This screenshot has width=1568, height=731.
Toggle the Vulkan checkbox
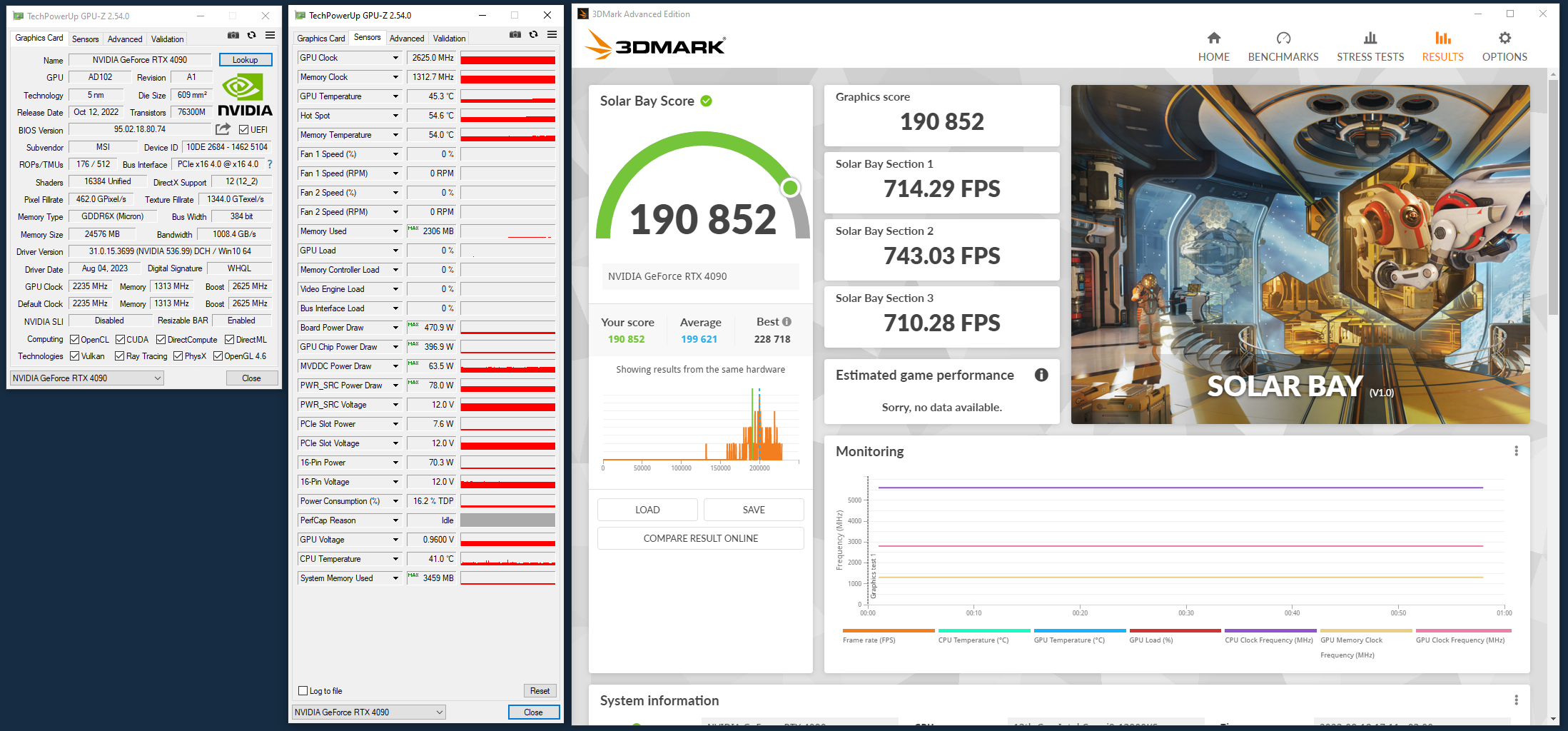[74, 356]
